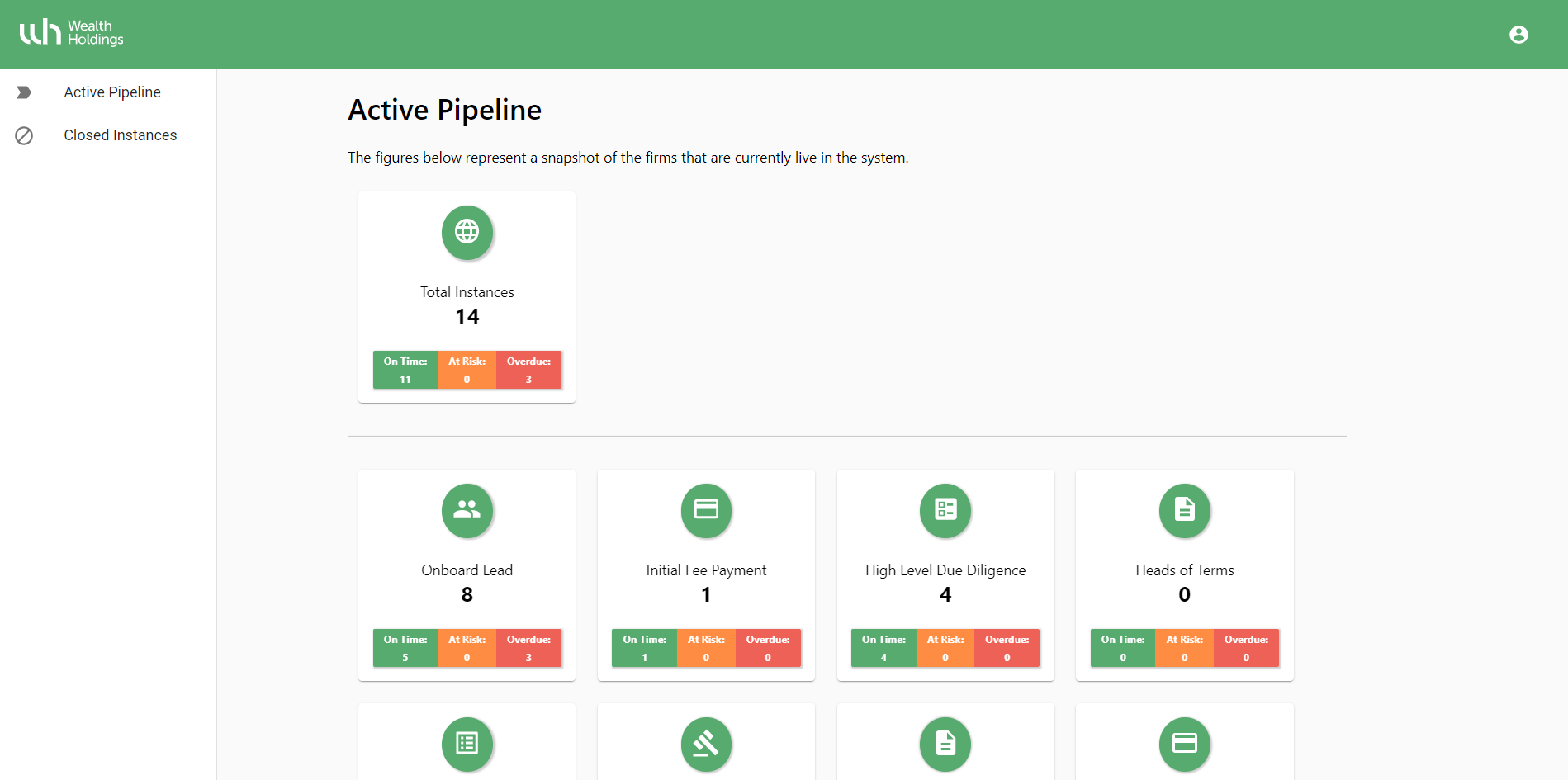Click the Heads of Terms count 0
This screenshot has height=780, width=1568.
(1185, 594)
